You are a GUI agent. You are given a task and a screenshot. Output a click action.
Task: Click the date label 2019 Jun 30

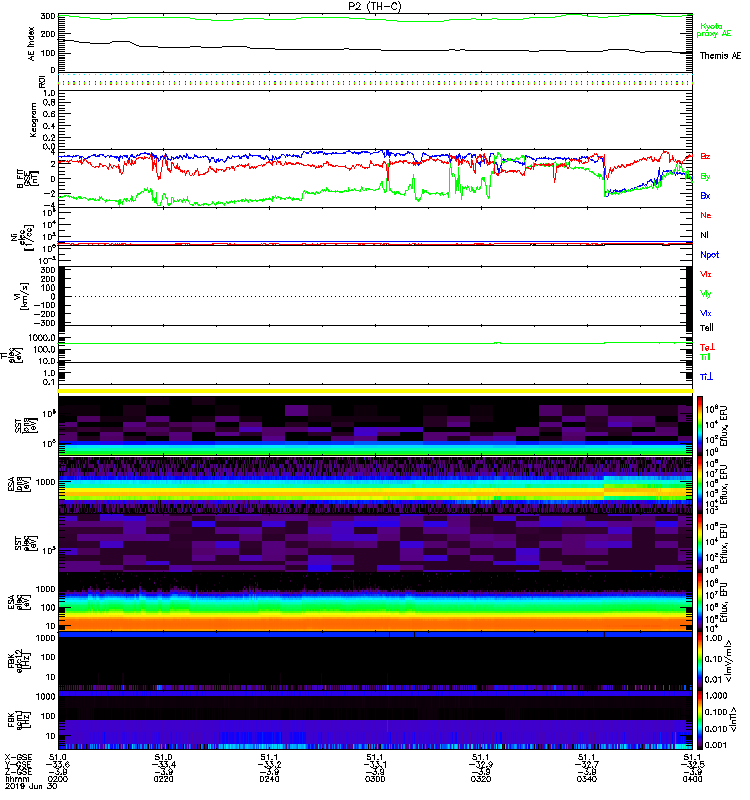[x=31, y=786]
